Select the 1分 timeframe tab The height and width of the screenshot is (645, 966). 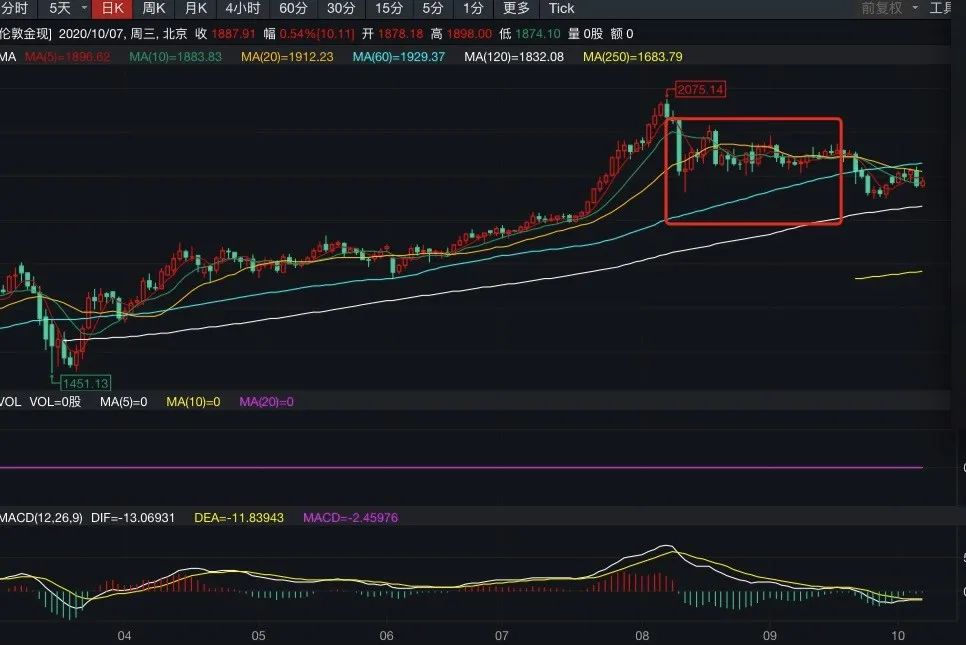tap(473, 9)
